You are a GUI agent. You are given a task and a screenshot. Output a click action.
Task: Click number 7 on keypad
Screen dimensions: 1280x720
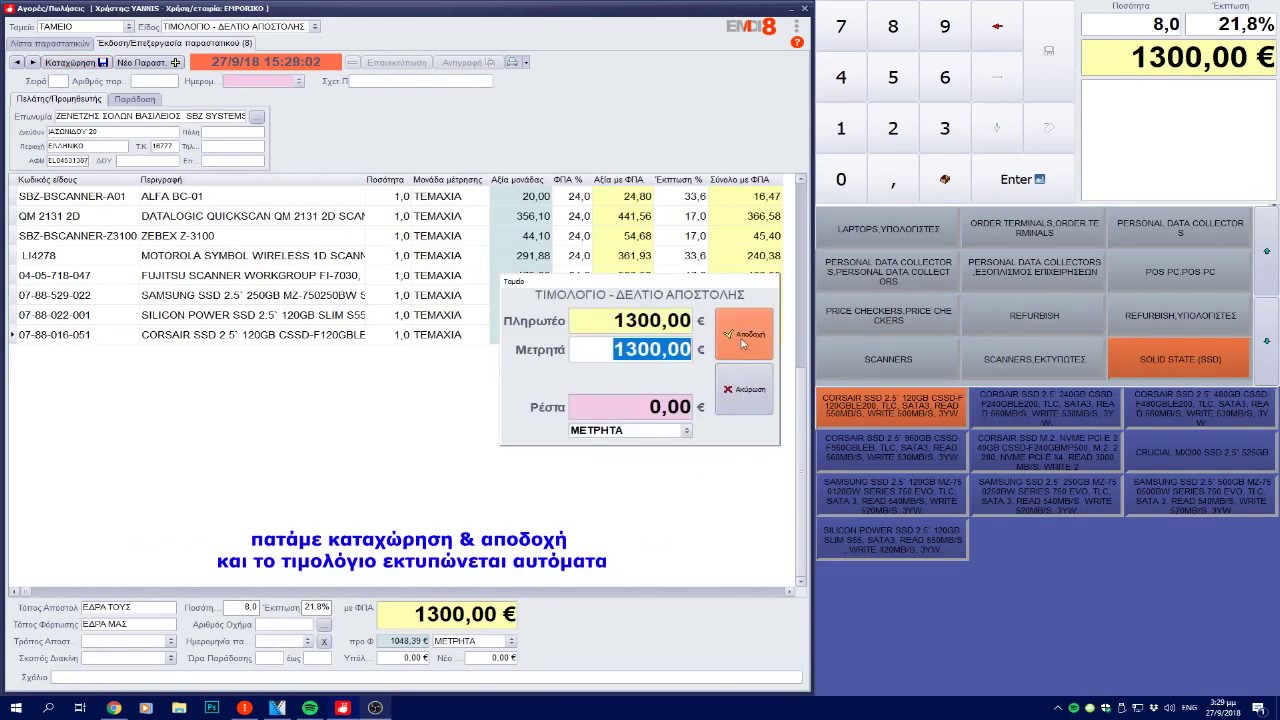tap(841, 26)
